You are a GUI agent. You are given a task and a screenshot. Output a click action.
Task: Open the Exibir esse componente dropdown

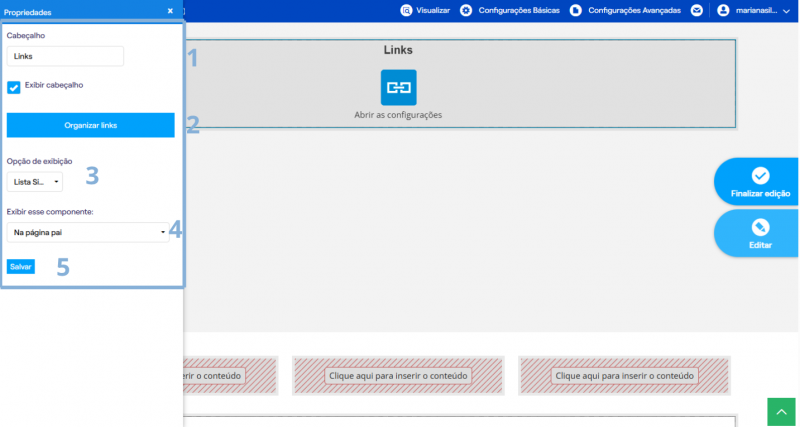tap(88, 232)
